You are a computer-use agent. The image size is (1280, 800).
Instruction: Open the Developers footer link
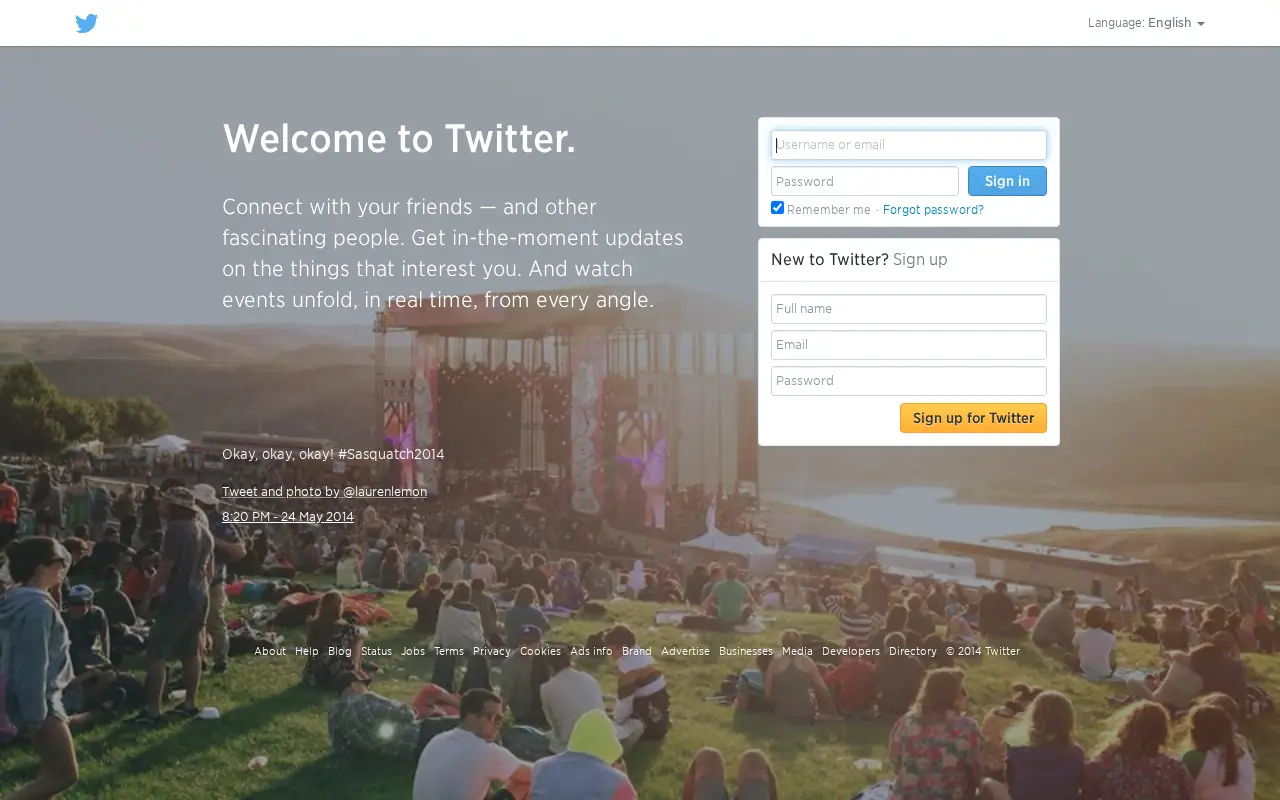(851, 651)
